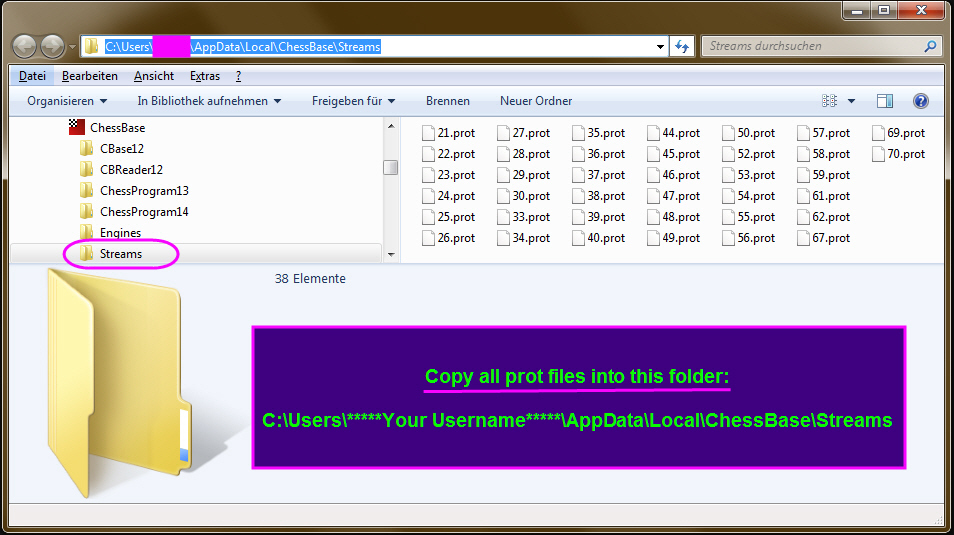Viewport: 954px width, 535px height.
Task: Select file 24.prot
Action: pos(449,196)
